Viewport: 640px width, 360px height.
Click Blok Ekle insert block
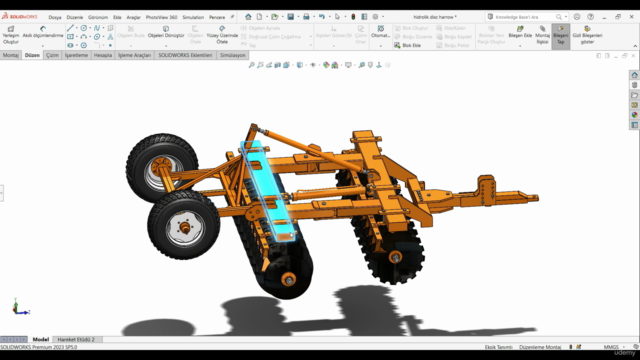407,45
